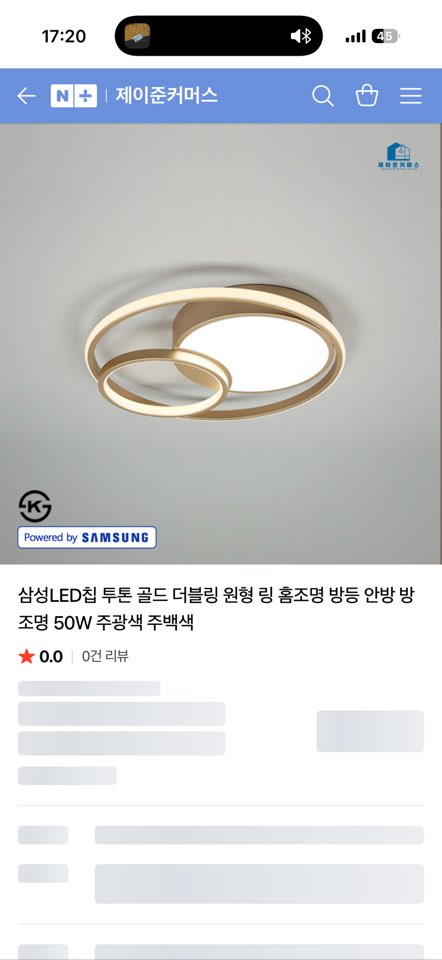The image size is (442, 960).
Task: Tap the battery indicator showing 45
Action: tap(385, 36)
